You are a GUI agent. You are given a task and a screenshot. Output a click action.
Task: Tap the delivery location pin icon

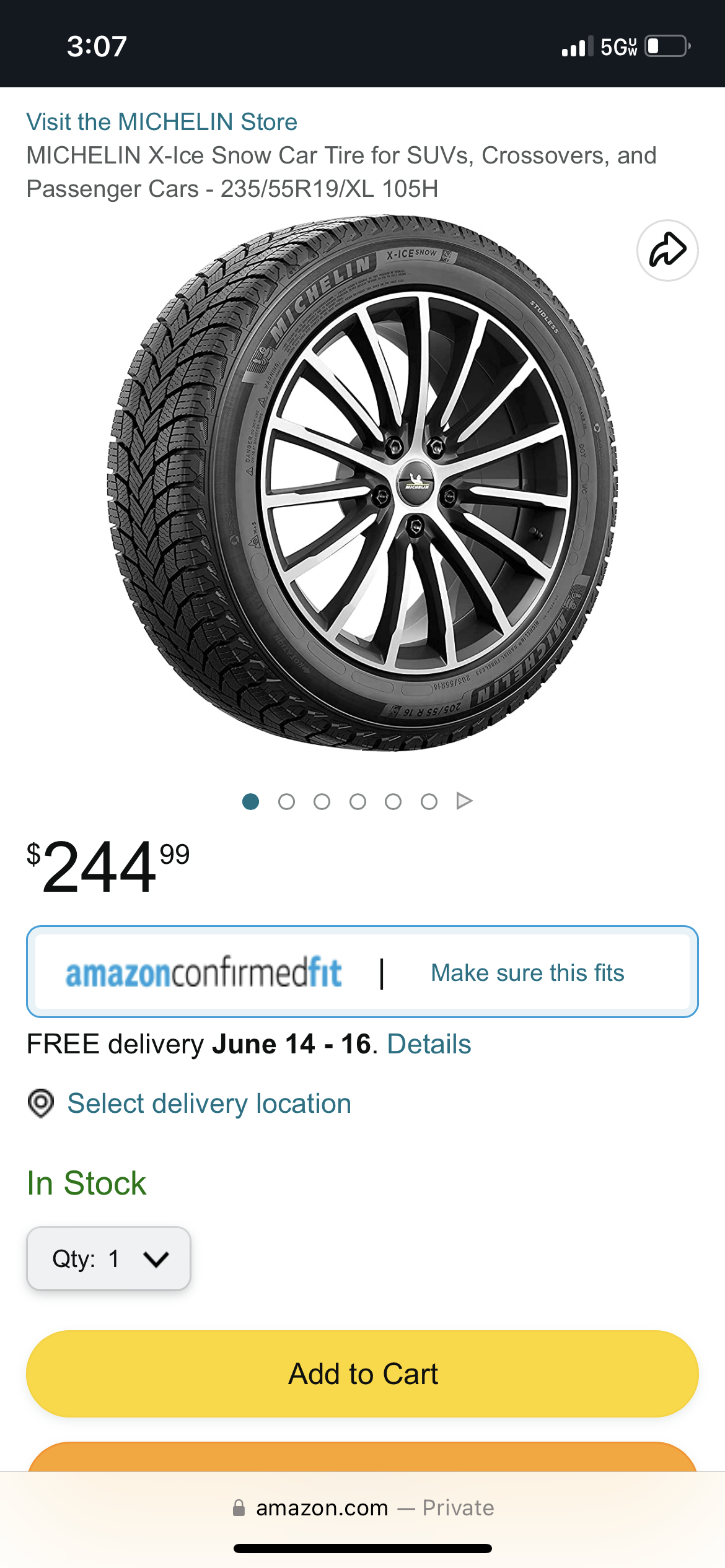tap(41, 1104)
